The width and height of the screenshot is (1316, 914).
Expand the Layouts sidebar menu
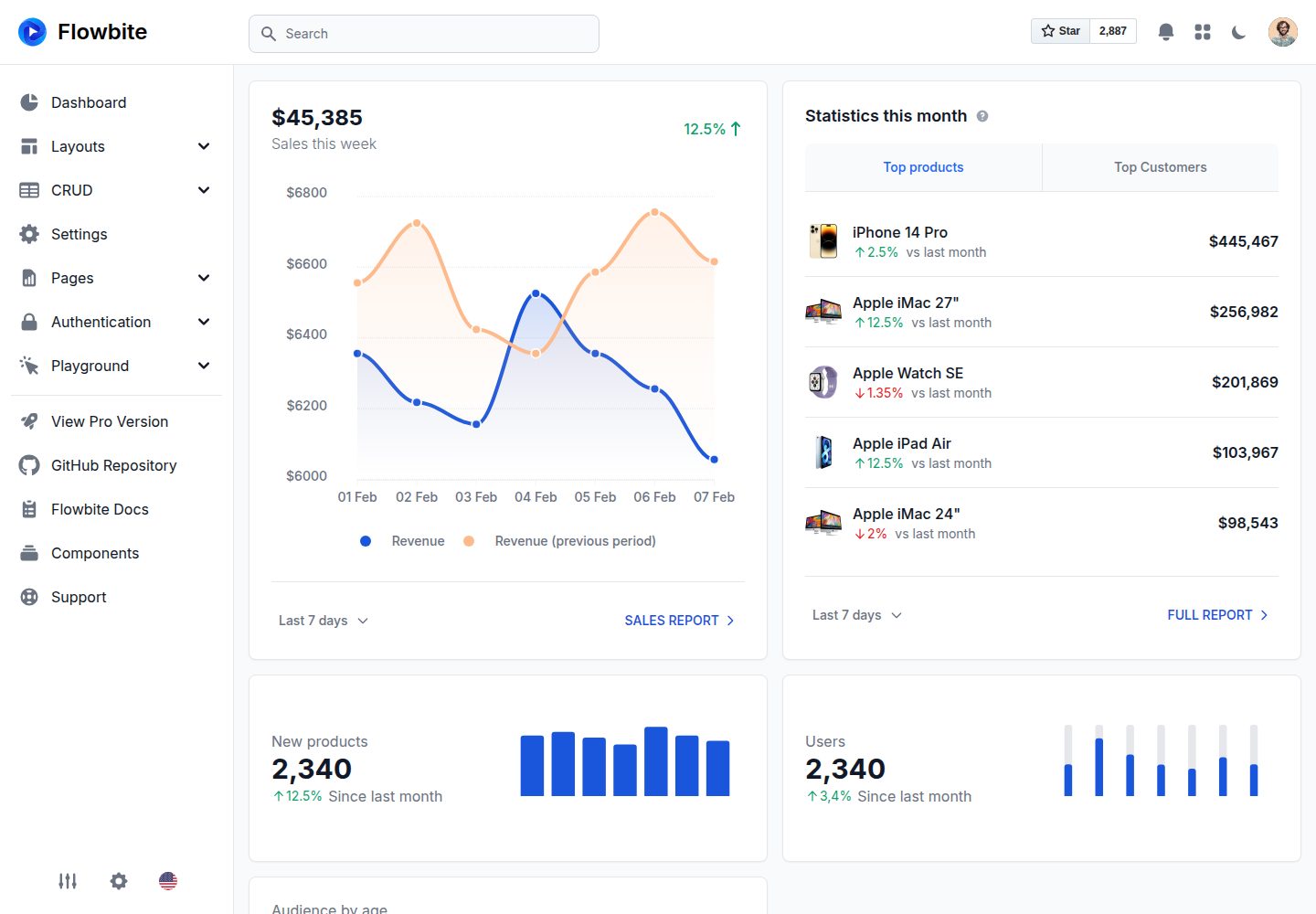(116, 146)
